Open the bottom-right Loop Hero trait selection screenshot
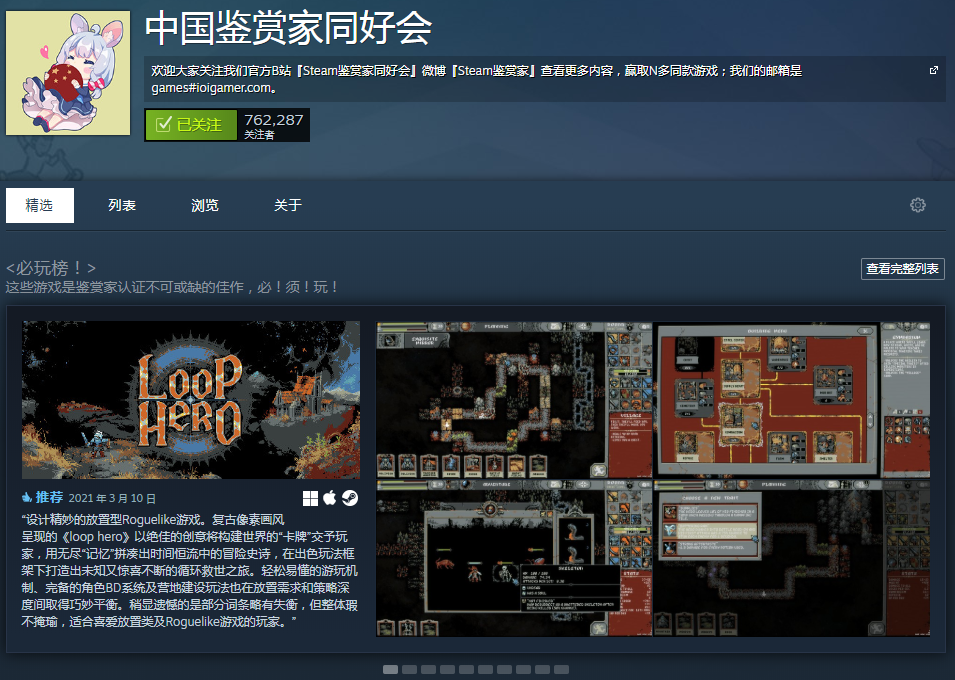 pyautogui.click(x=792, y=558)
